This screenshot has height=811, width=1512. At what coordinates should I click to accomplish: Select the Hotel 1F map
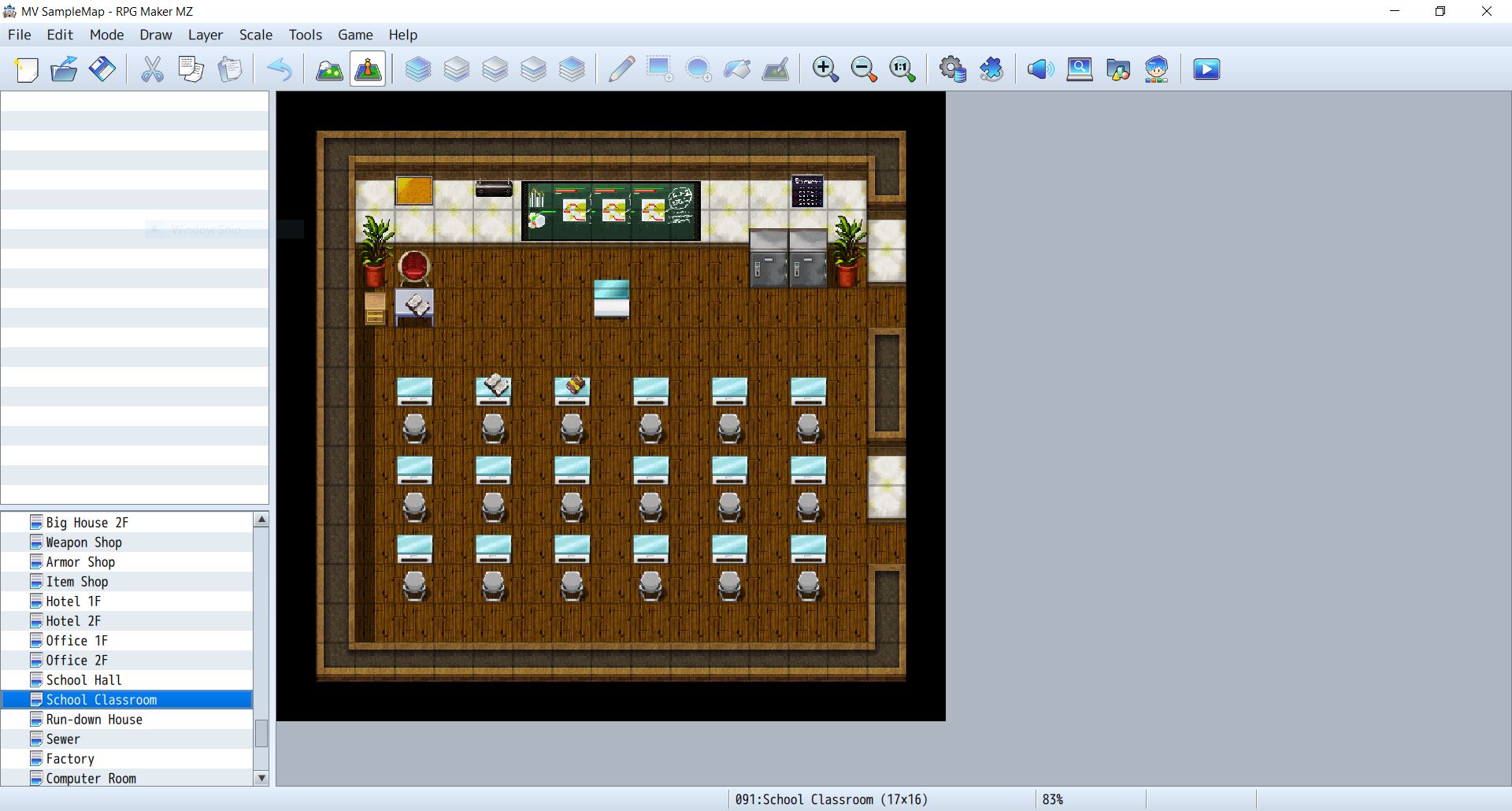pos(127,602)
